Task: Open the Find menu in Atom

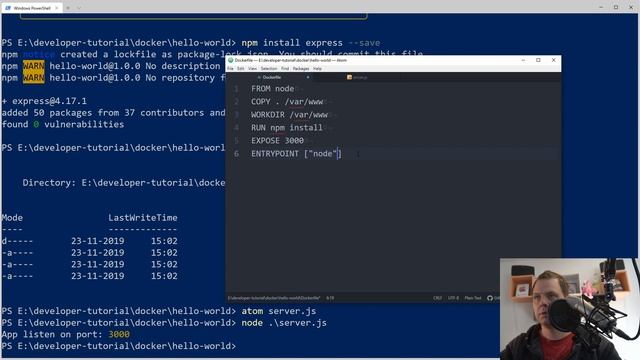Action: (285, 69)
